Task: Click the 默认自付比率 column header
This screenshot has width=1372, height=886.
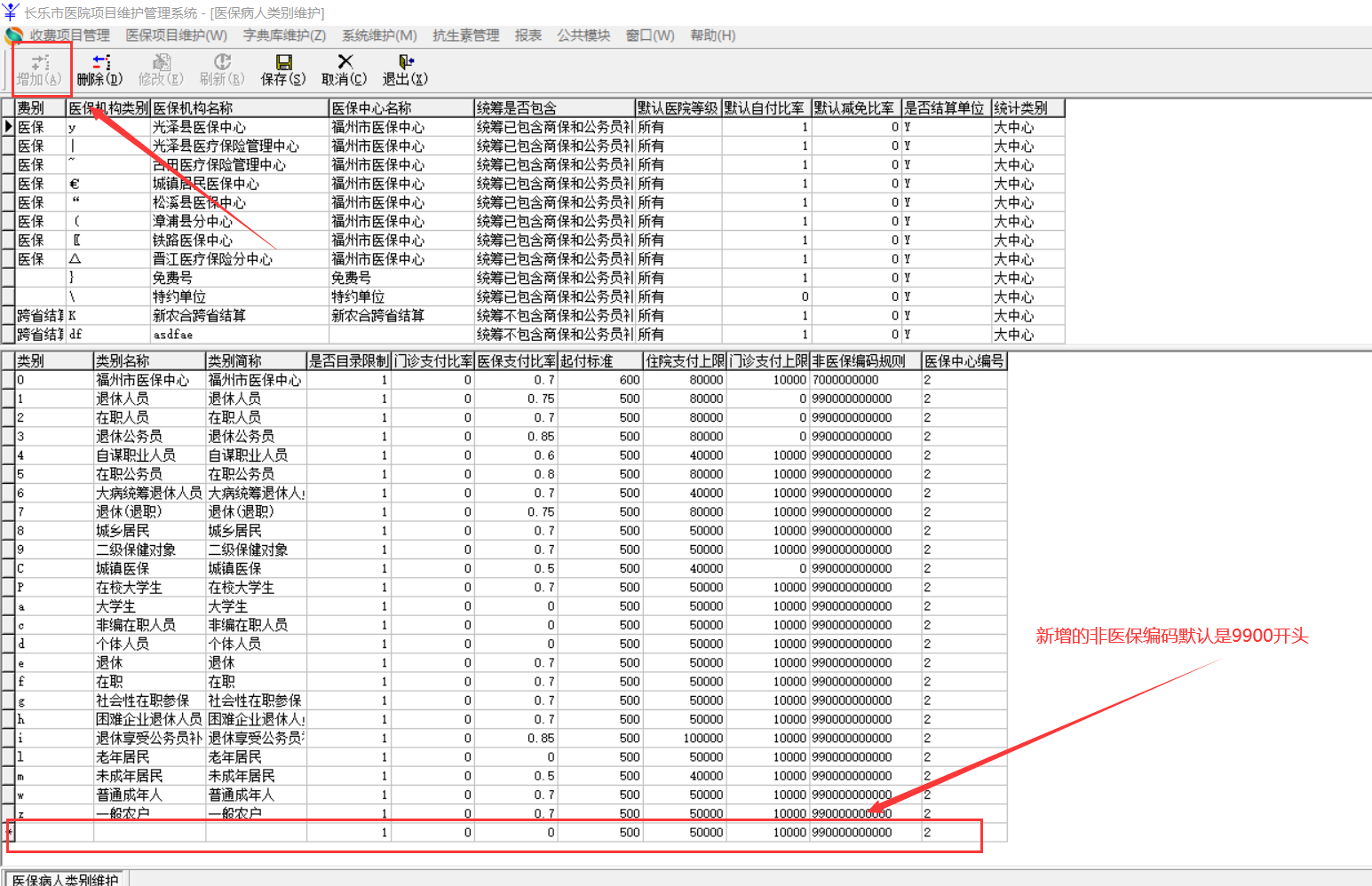Action: (x=766, y=108)
